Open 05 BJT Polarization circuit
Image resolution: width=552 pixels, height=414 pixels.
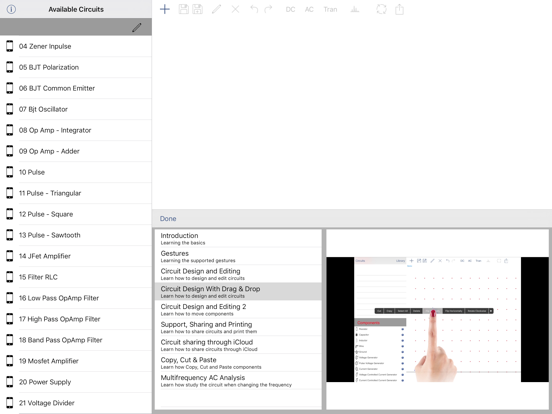tap(76, 67)
